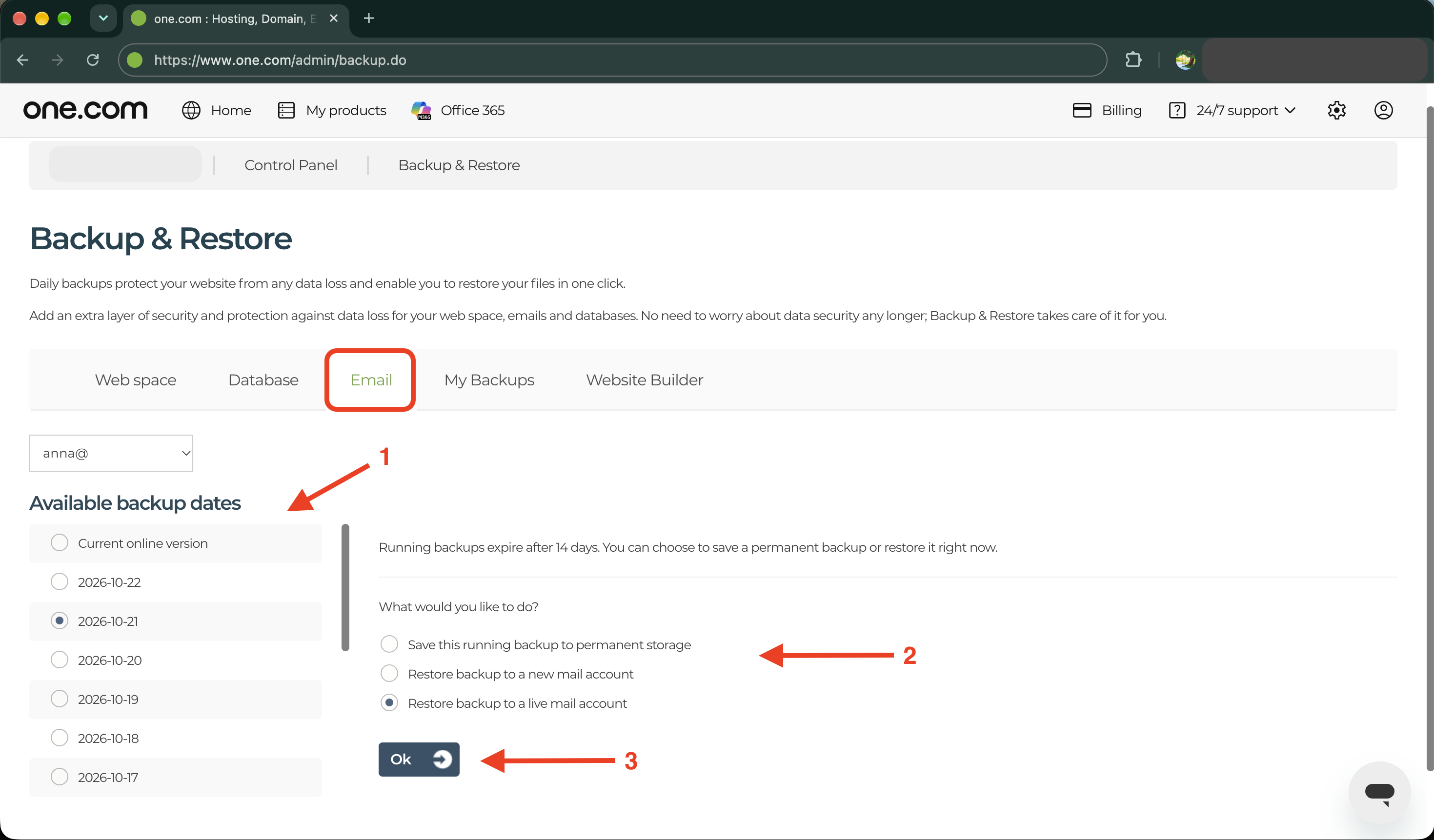Click the My products list icon
The height and width of the screenshot is (840, 1434).
[x=286, y=110]
